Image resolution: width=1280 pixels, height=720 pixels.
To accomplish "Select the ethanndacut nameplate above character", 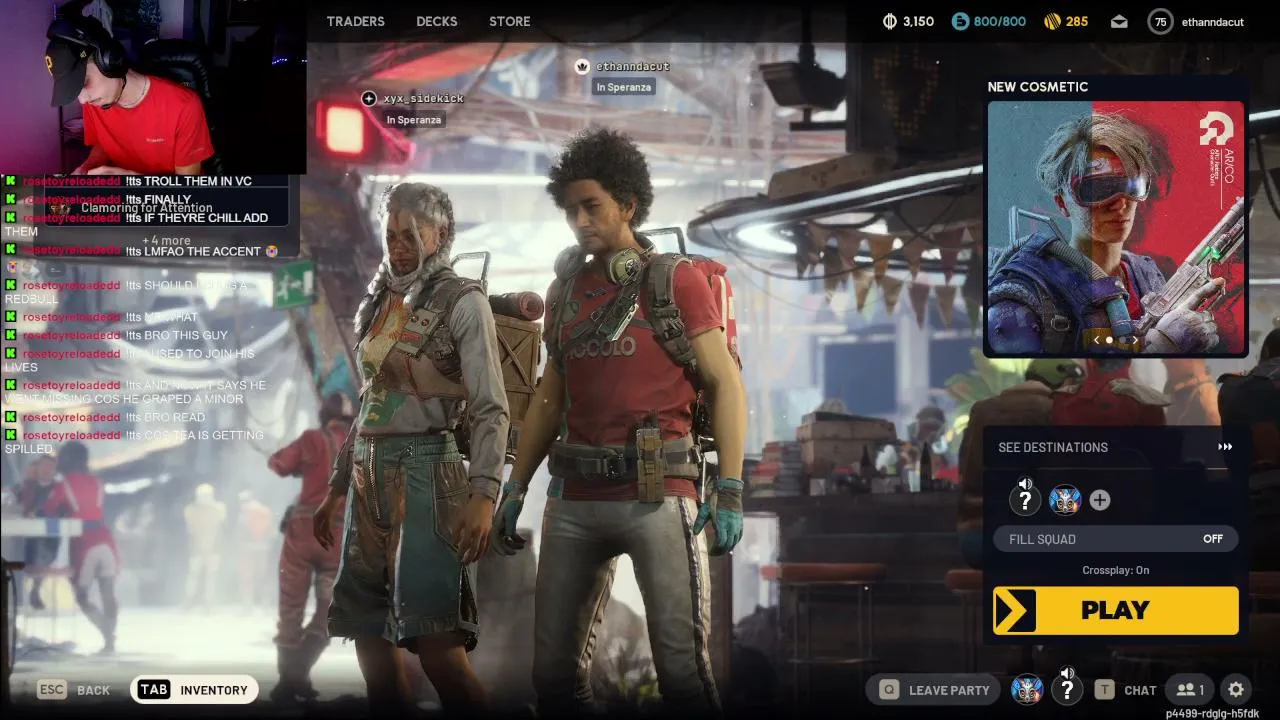I will [632, 66].
